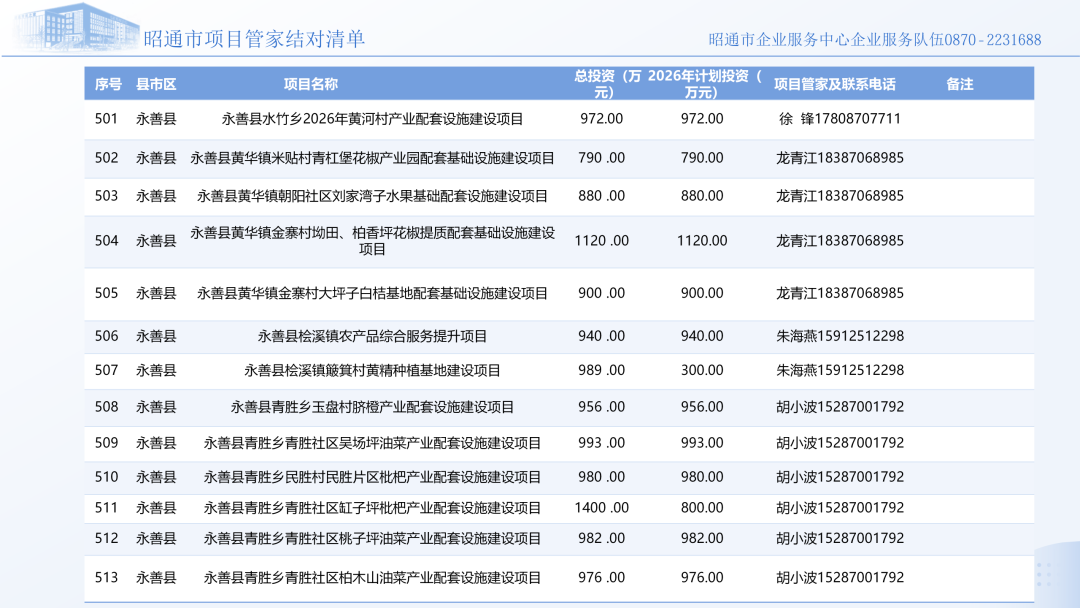1080x608 pixels.
Task: Click the project "永善县青胜乡民胜村民胜片区枇杷产业配套设施建设项目"
Action: point(372,477)
